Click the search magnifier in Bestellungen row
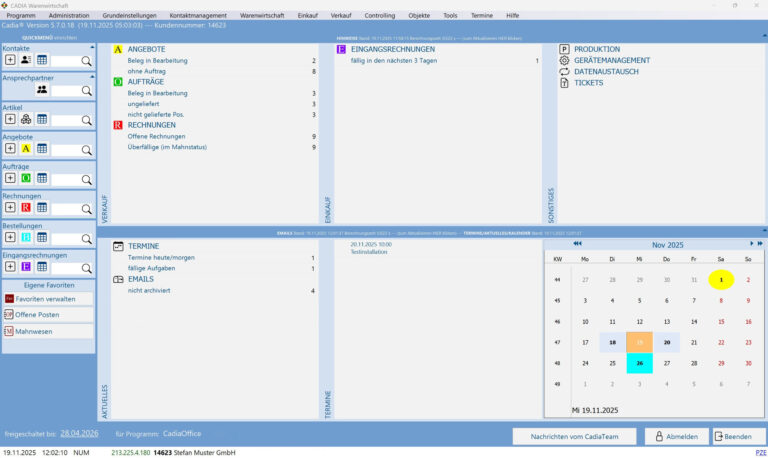 (86, 238)
